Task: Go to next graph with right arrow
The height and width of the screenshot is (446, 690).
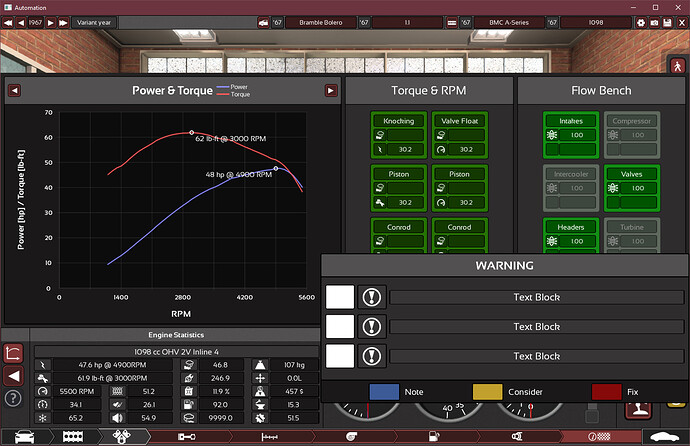Action: coord(331,91)
